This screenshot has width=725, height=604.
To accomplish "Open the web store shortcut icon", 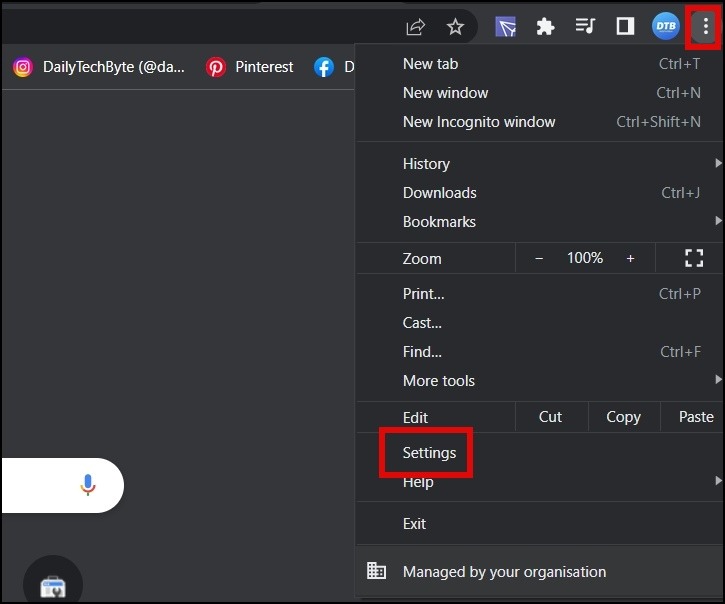I will pos(53,584).
